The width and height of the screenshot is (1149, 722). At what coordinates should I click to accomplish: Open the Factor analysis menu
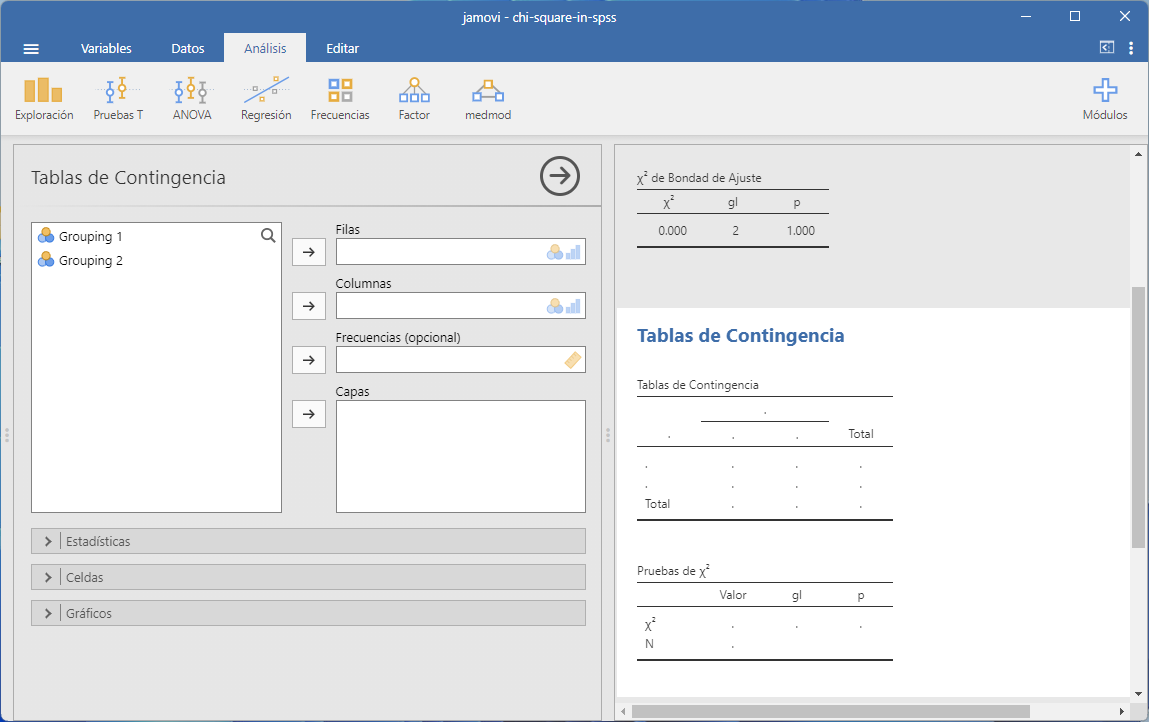click(x=414, y=99)
